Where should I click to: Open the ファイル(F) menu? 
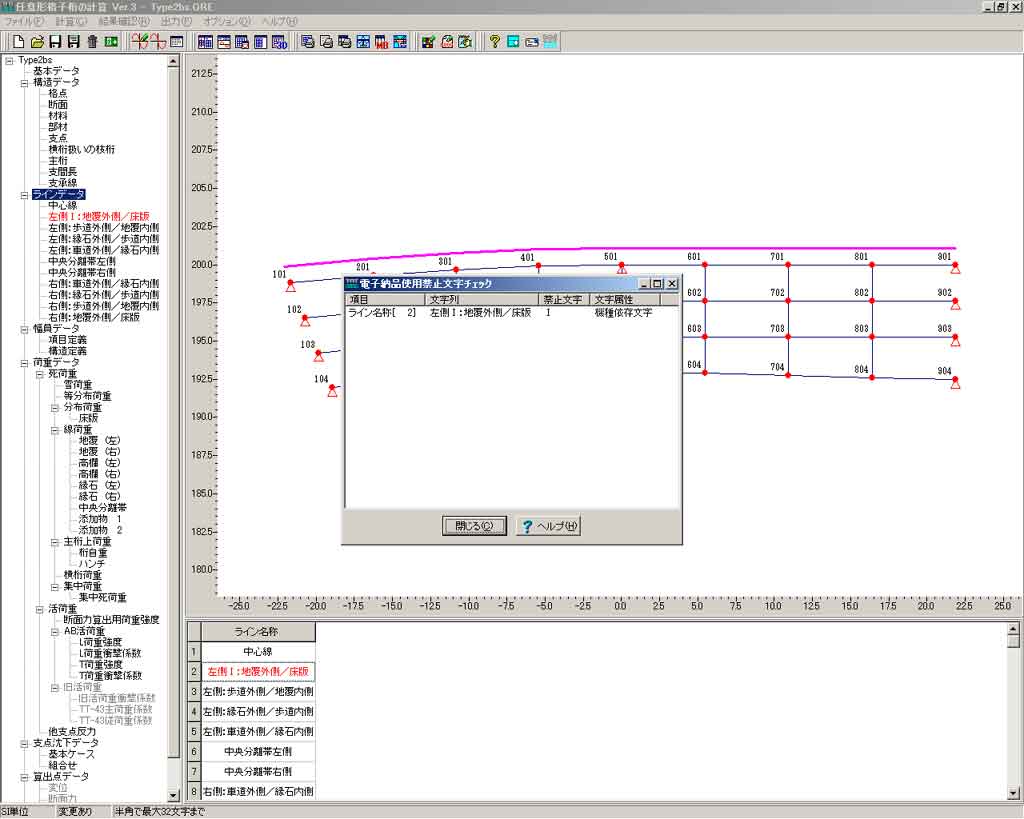point(26,21)
